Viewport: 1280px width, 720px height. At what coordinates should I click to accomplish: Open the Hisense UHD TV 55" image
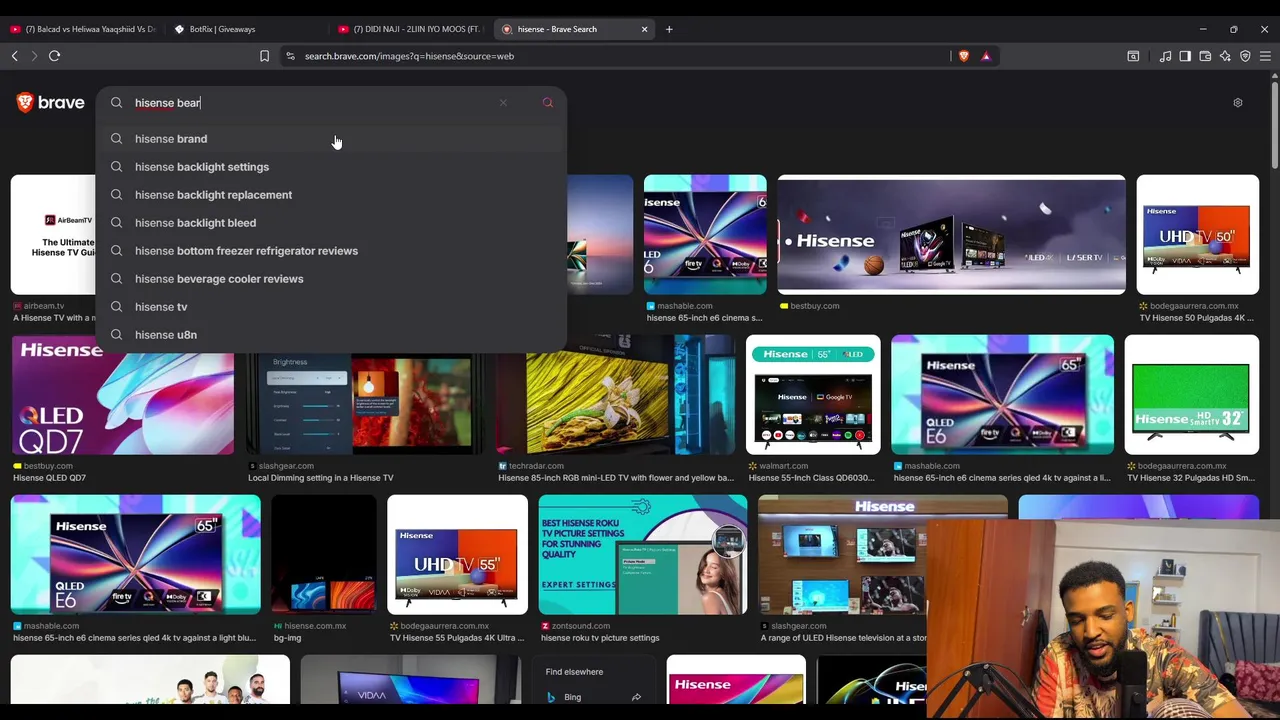point(457,554)
